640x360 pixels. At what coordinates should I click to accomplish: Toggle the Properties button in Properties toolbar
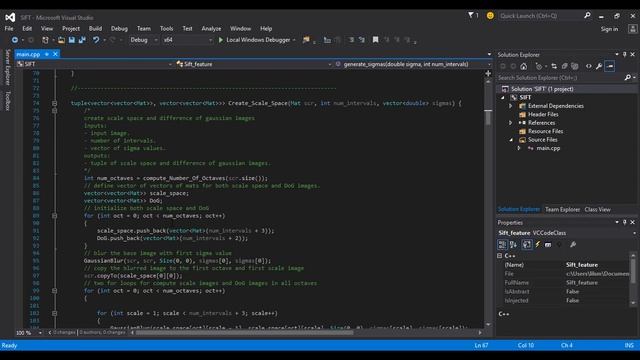coord(527,244)
